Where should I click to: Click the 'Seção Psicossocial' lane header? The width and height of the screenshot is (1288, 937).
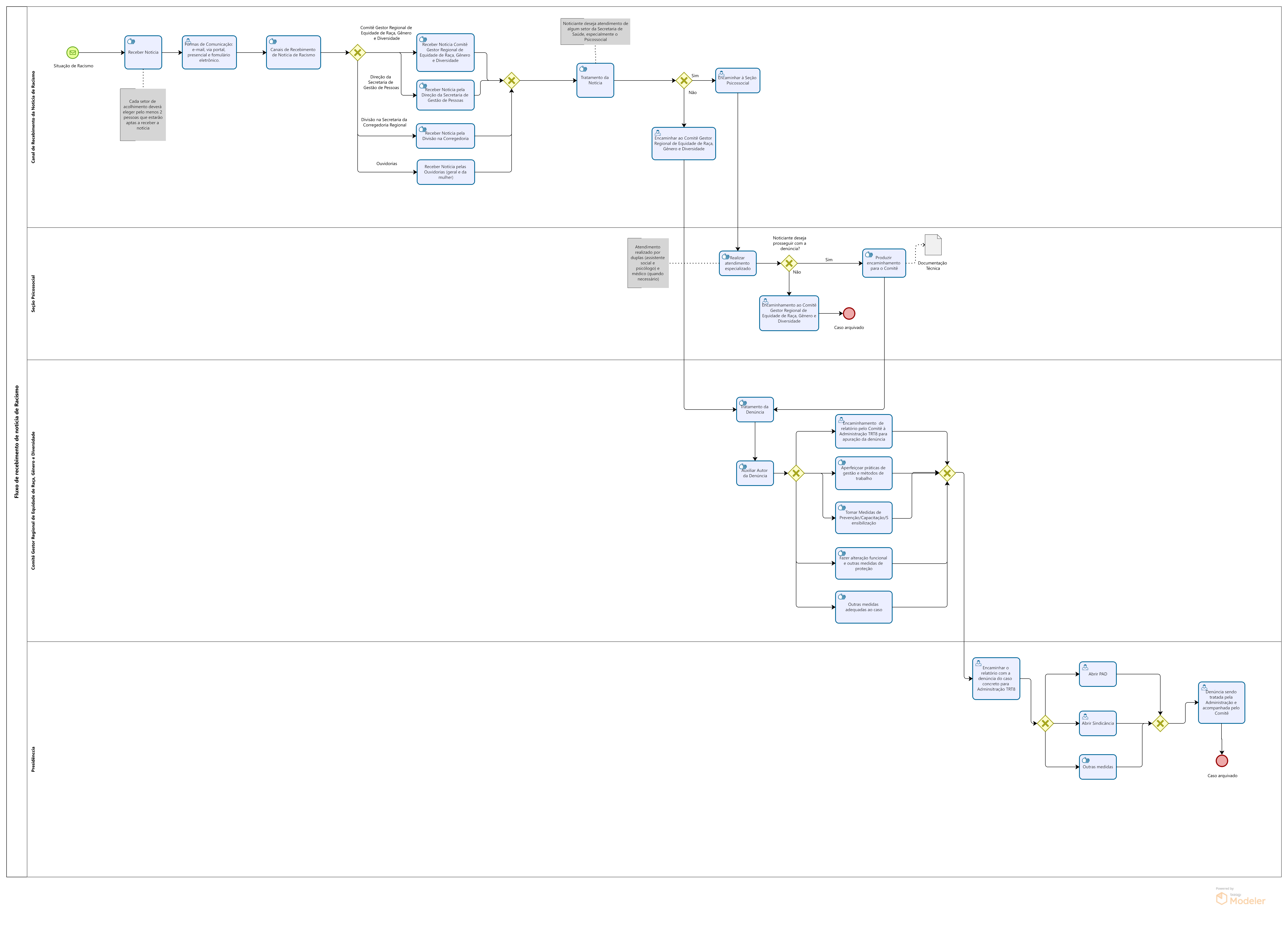click(33, 294)
